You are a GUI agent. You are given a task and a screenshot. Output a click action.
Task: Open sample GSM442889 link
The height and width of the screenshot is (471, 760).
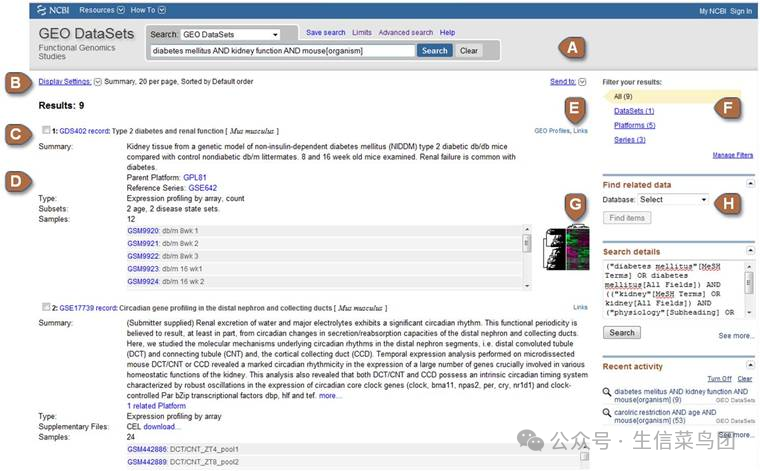coord(147,462)
